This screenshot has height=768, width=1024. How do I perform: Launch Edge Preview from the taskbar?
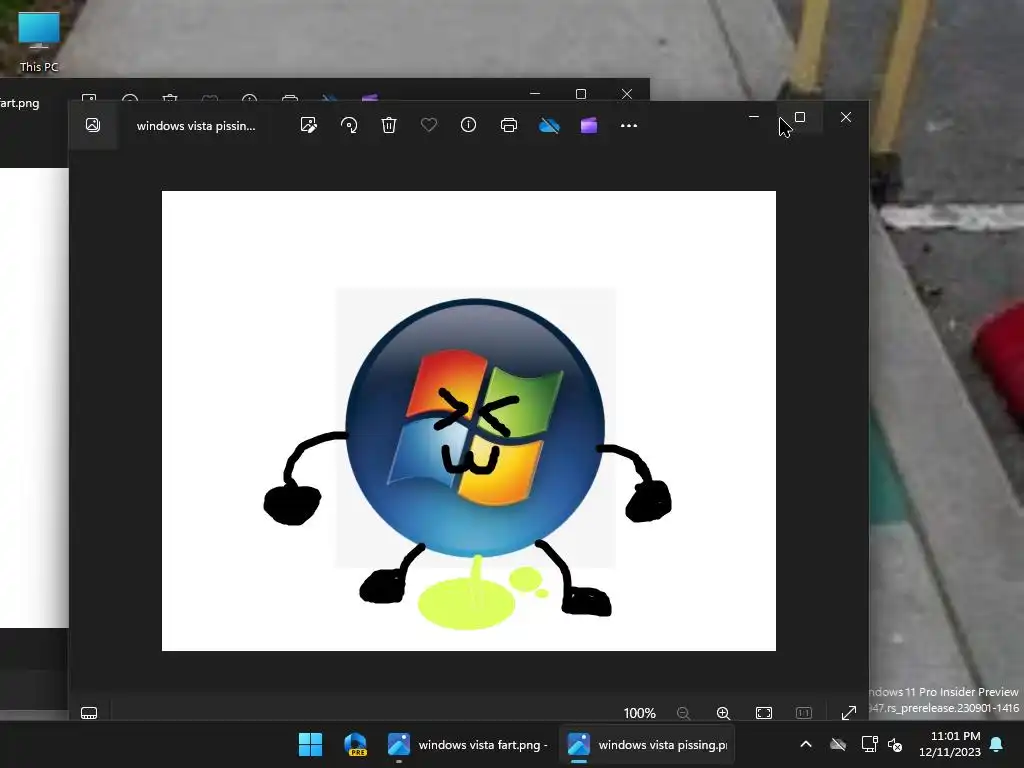pos(355,744)
